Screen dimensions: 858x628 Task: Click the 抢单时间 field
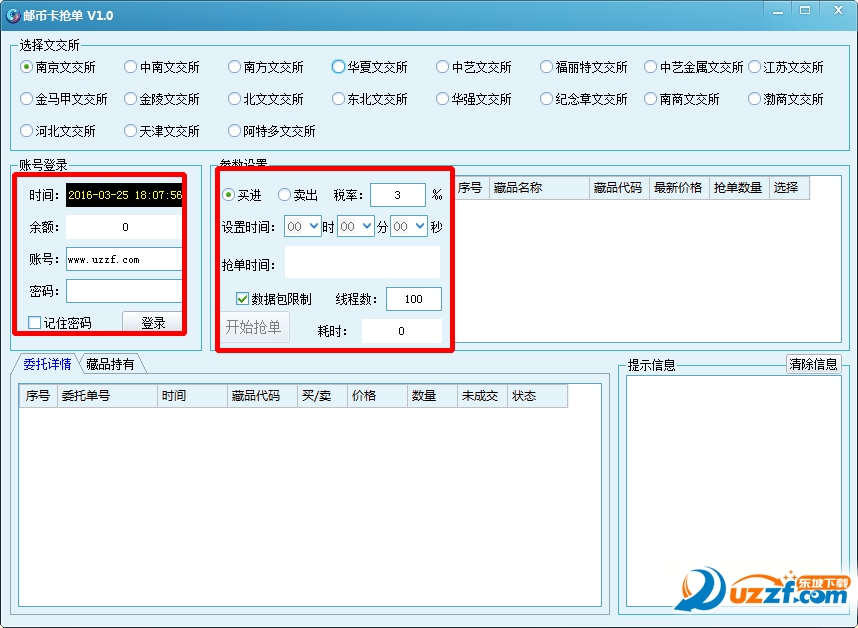click(x=362, y=262)
